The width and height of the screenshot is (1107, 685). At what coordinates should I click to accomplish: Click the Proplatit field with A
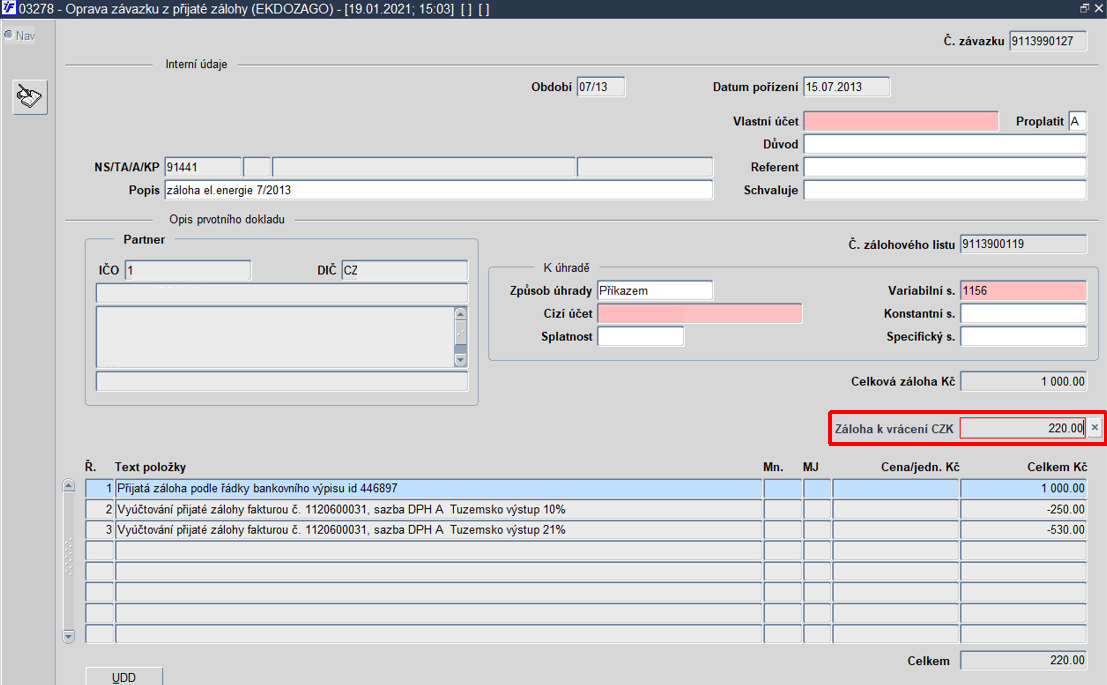pyautogui.click(x=1077, y=121)
